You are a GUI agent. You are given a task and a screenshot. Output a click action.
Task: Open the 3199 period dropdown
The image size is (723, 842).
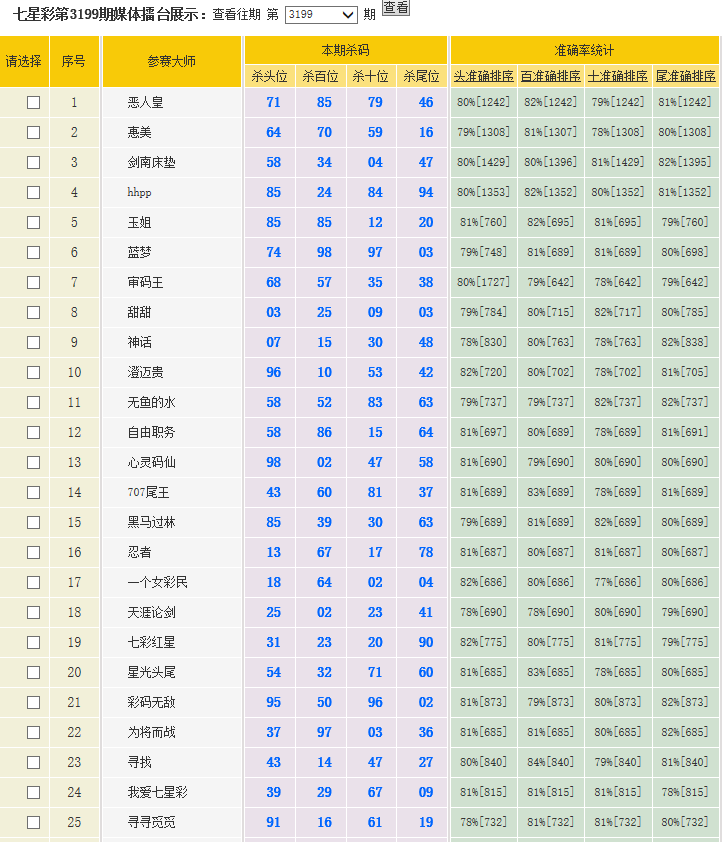pyautogui.click(x=320, y=15)
